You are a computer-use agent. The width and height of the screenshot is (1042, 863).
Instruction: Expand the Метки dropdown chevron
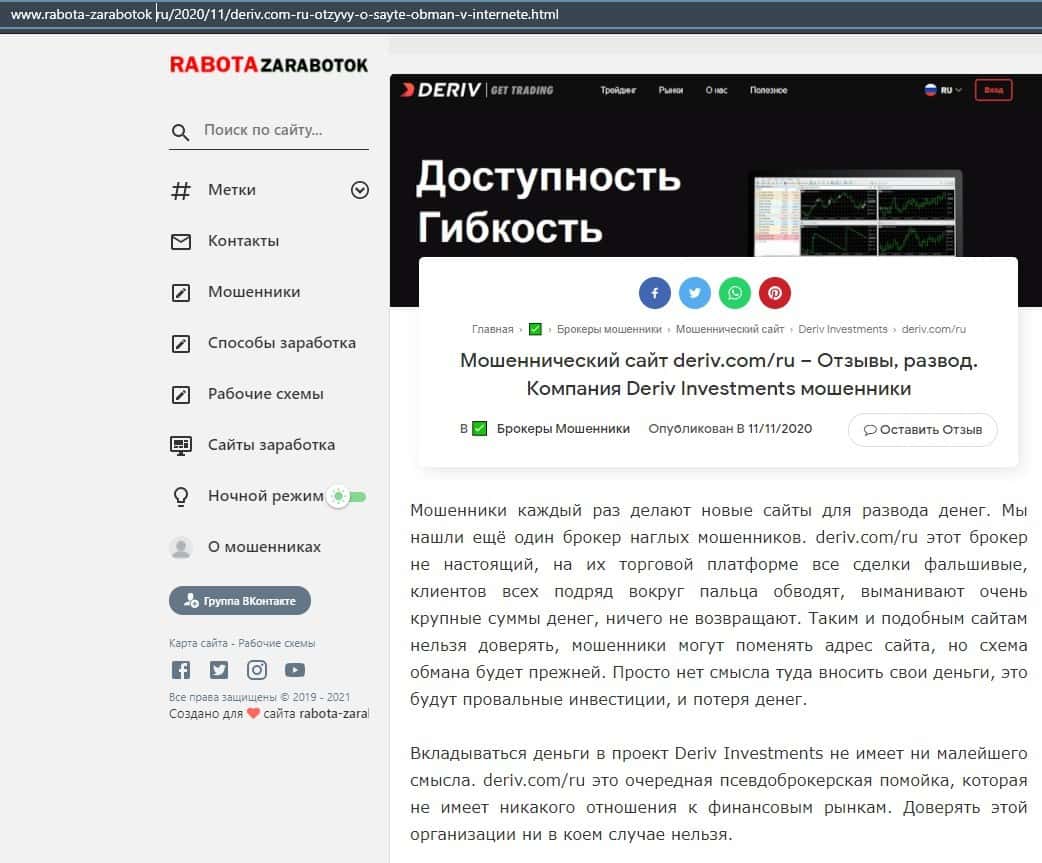[360, 190]
